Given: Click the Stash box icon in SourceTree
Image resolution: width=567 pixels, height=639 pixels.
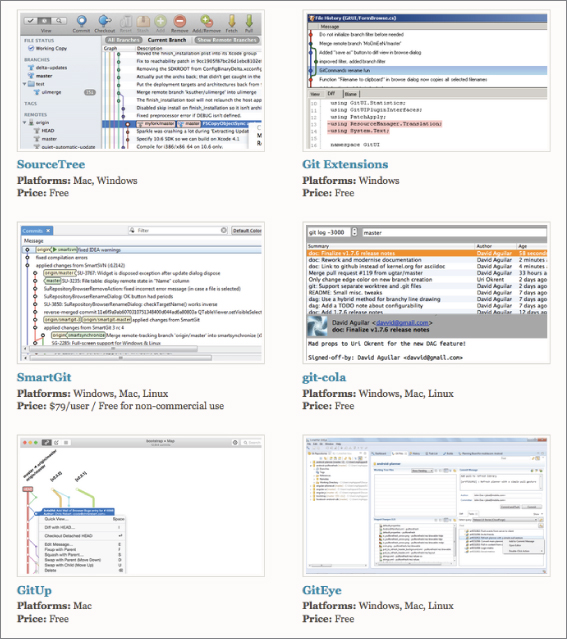Looking at the screenshot, I should [143, 21].
